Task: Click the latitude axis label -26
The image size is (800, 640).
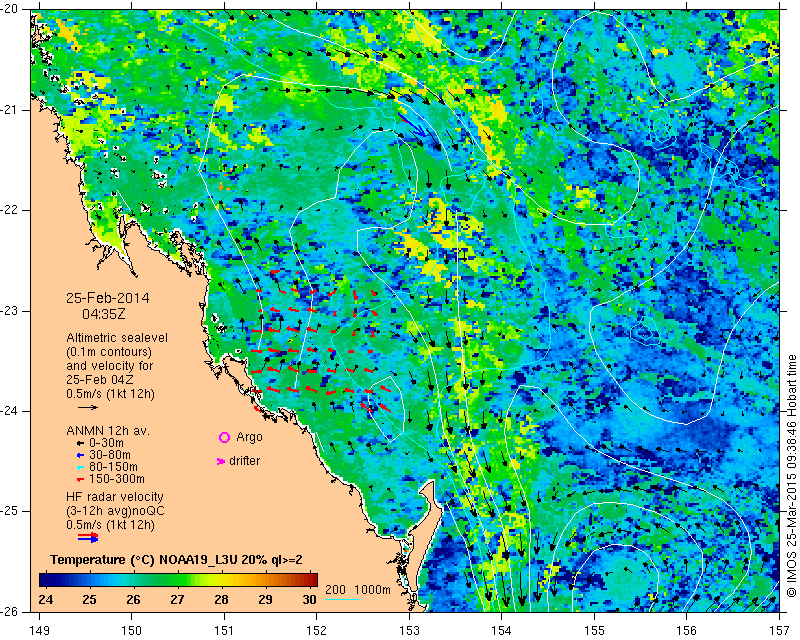Action: 9,611
